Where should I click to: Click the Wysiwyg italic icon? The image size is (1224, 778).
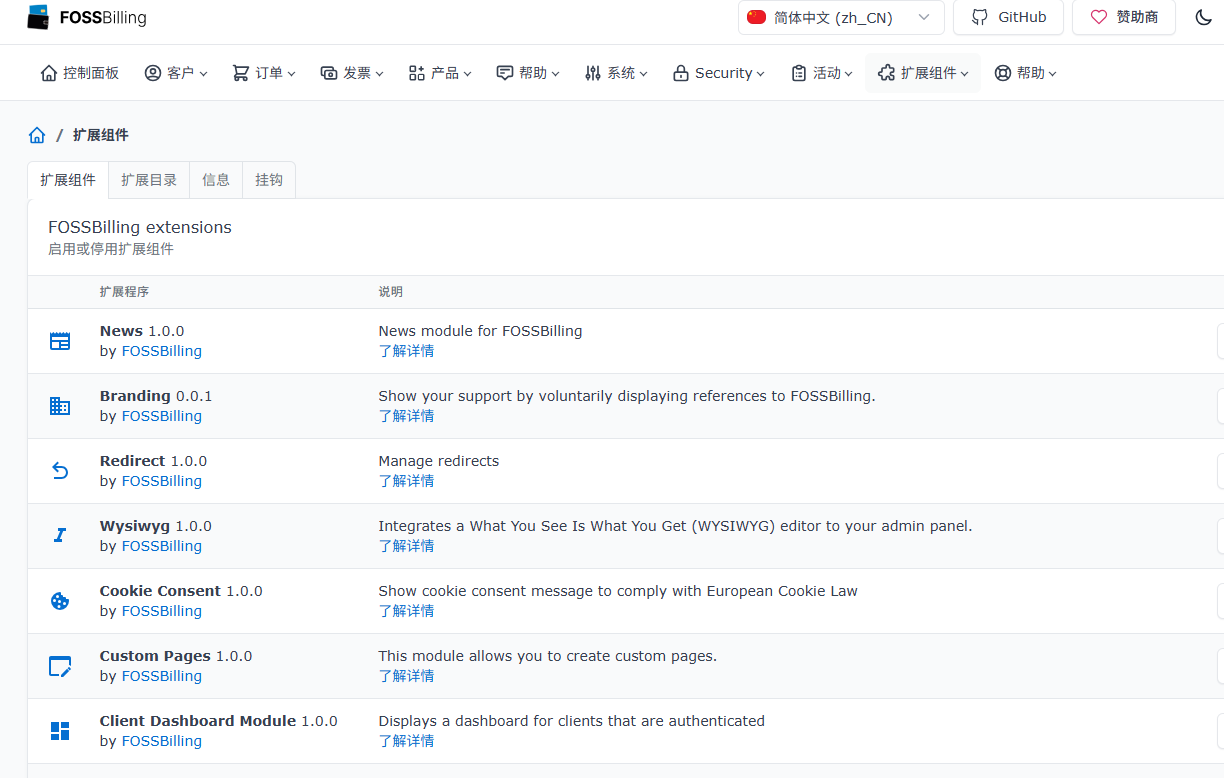tap(60, 536)
